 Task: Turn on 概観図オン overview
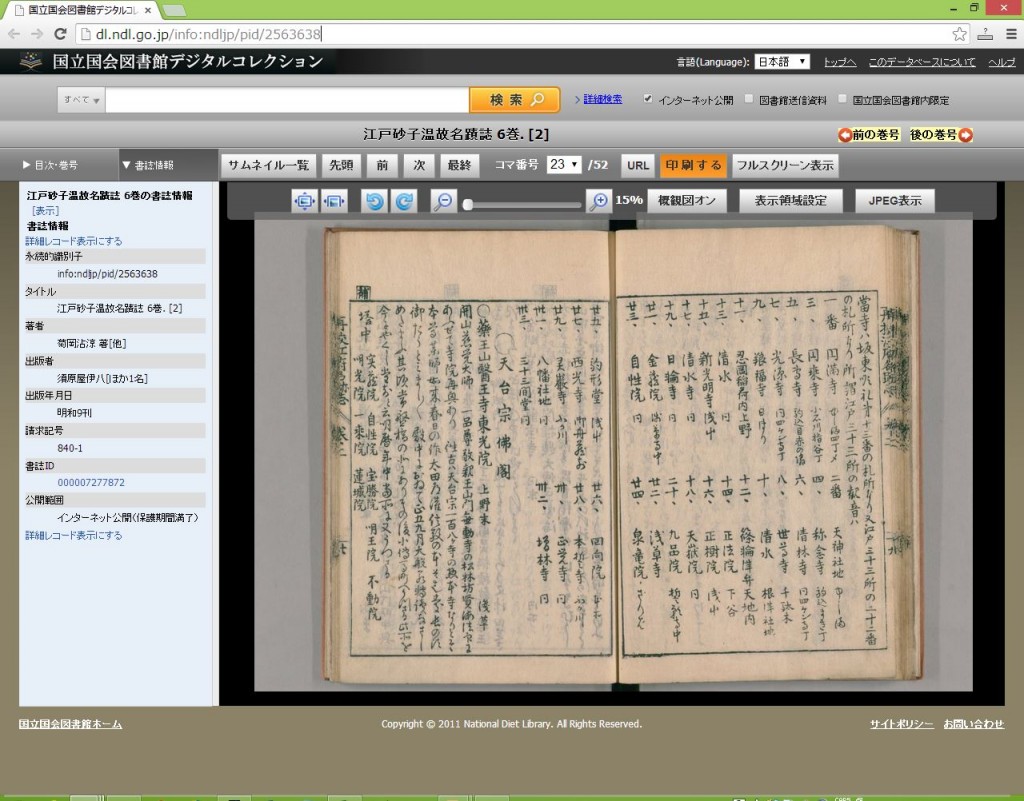pos(687,200)
